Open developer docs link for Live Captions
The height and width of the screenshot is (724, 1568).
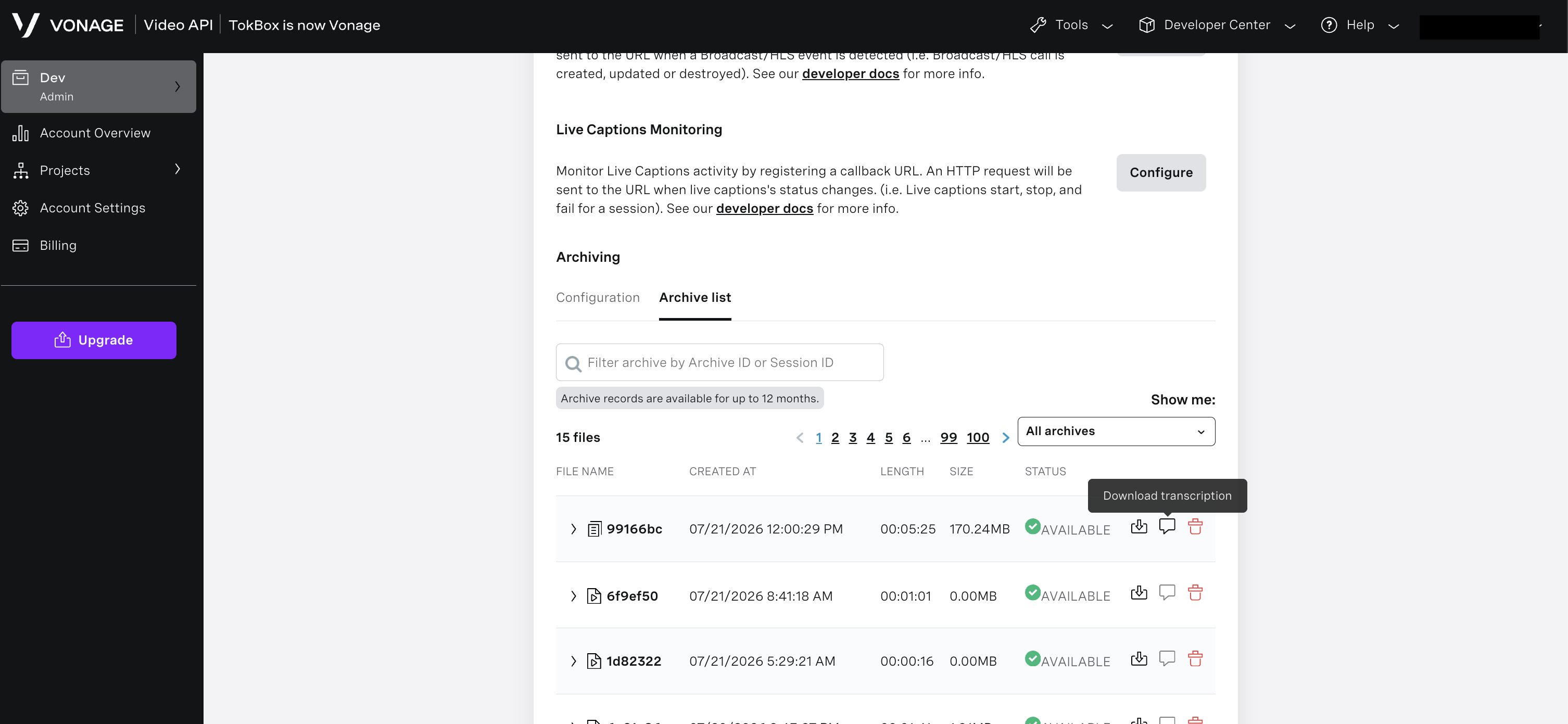(765, 209)
